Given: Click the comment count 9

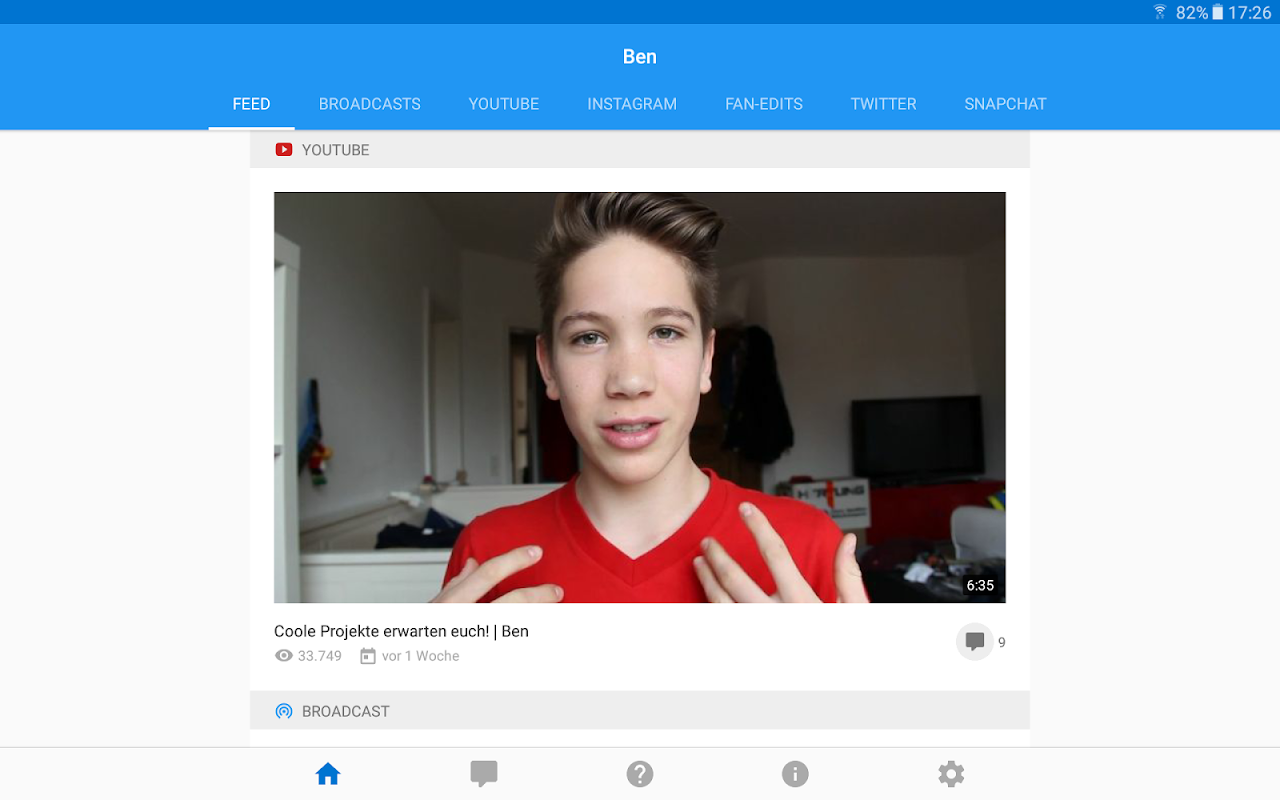Looking at the screenshot, I should pos(1002,643).
